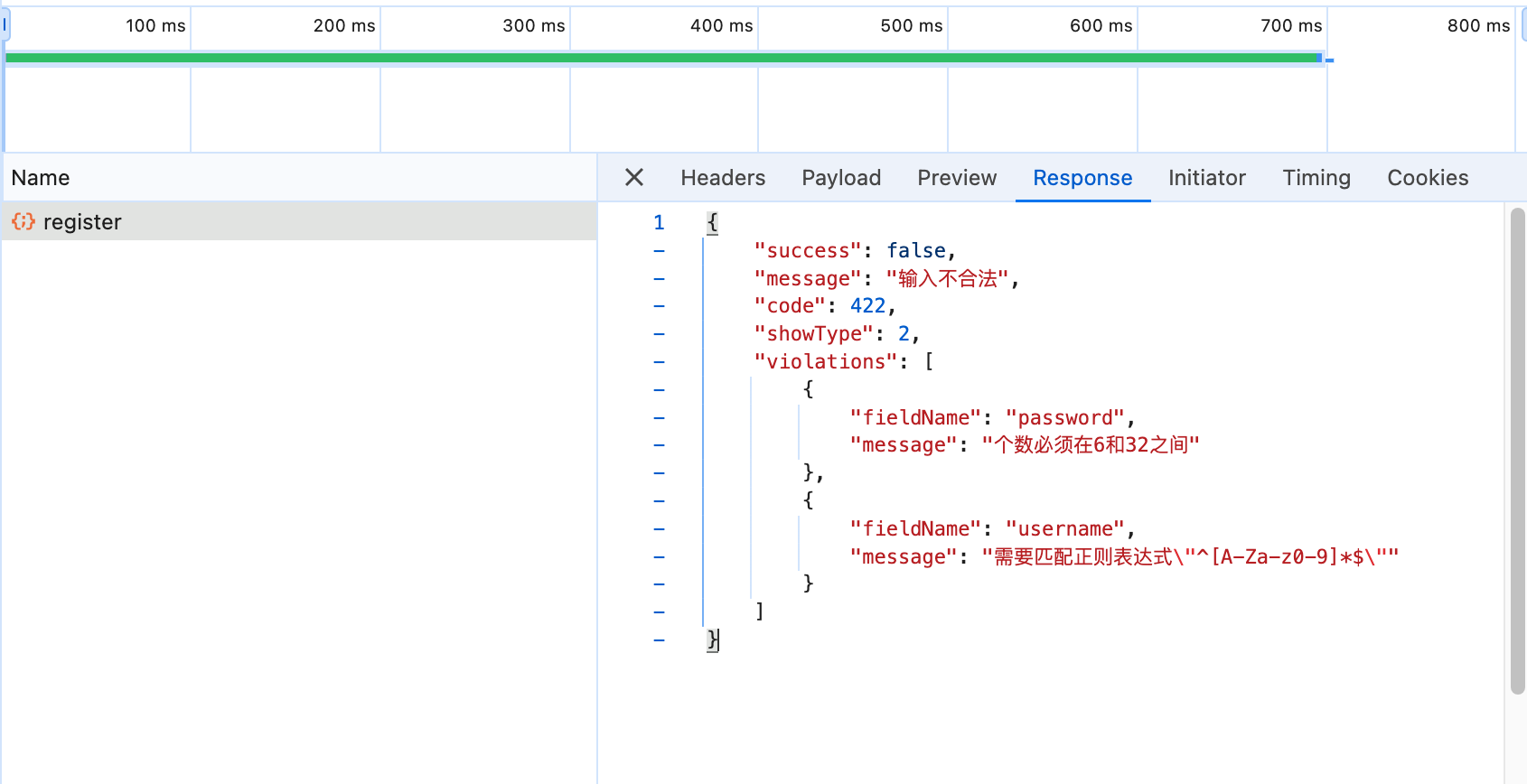Click line number 1 in the gutter
This screenshot has height=784, width=1527.
[x=659, y=222]
